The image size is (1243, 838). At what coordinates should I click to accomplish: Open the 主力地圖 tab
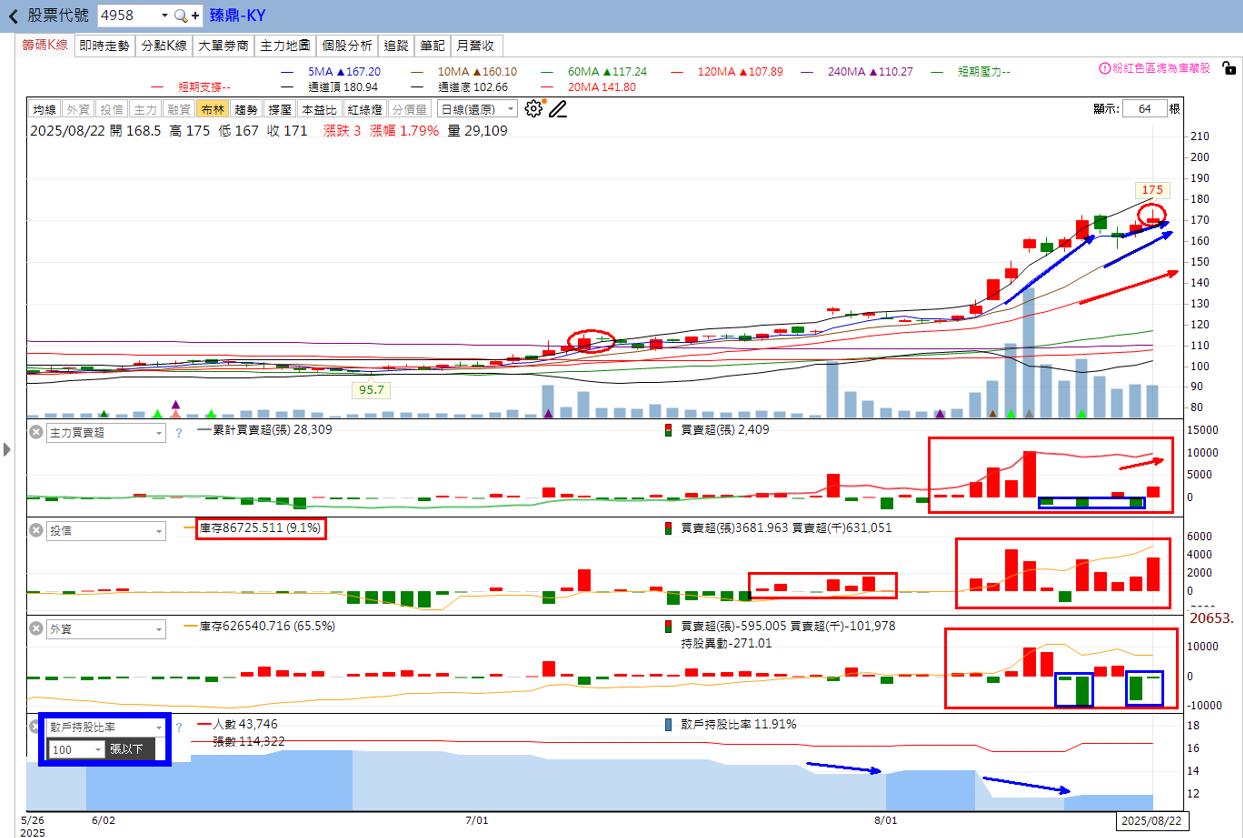point(285,46)
